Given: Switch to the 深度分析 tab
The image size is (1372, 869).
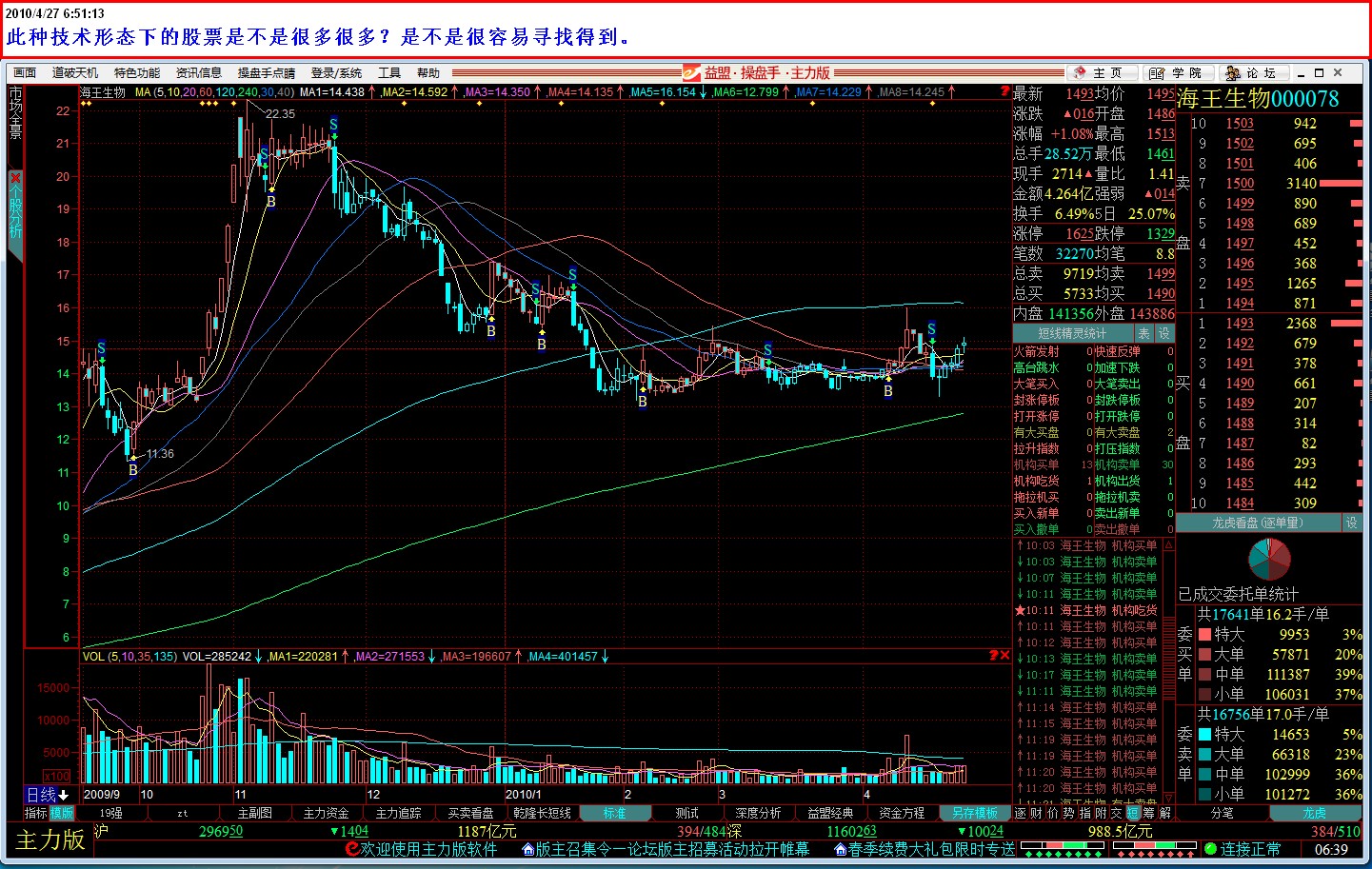Looking at the screenshot, I should (x=758, y=813).
